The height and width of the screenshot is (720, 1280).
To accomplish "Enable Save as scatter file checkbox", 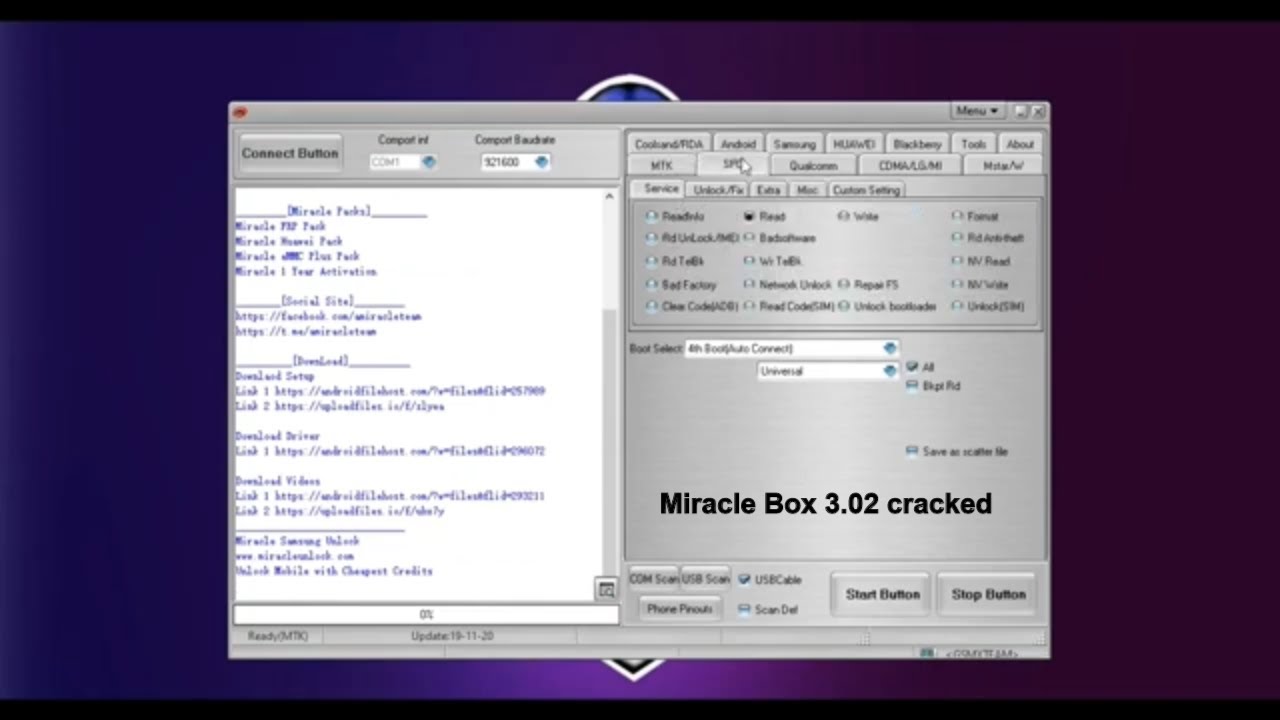I will click(x=912, y=451).
